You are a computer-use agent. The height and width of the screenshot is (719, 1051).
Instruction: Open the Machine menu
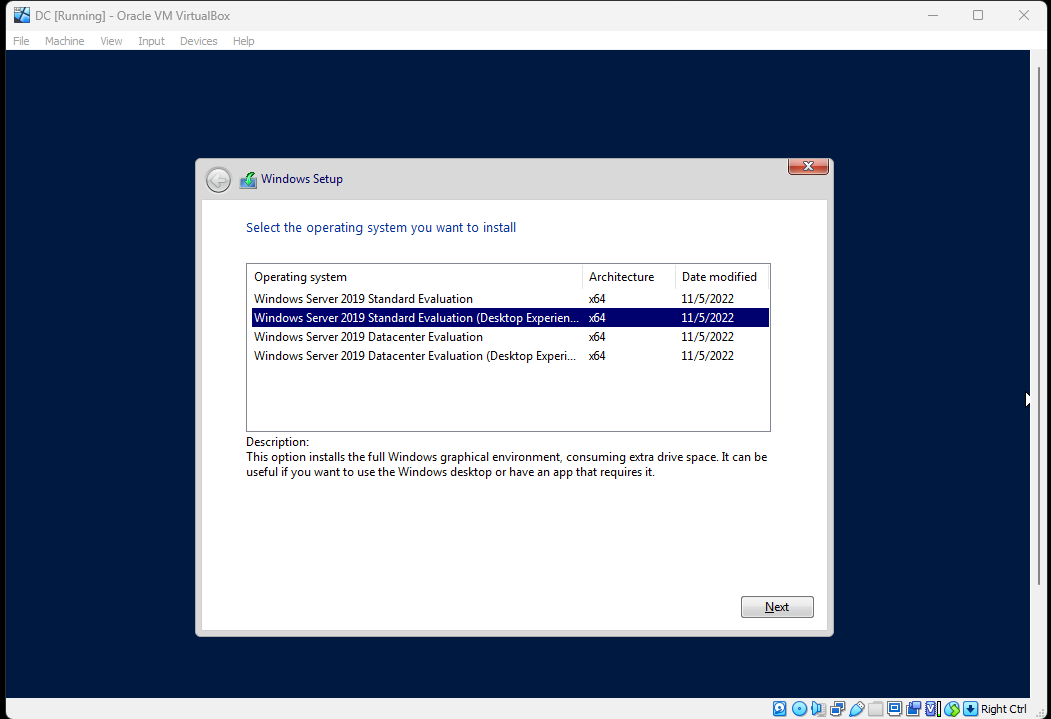coord(64,41)
